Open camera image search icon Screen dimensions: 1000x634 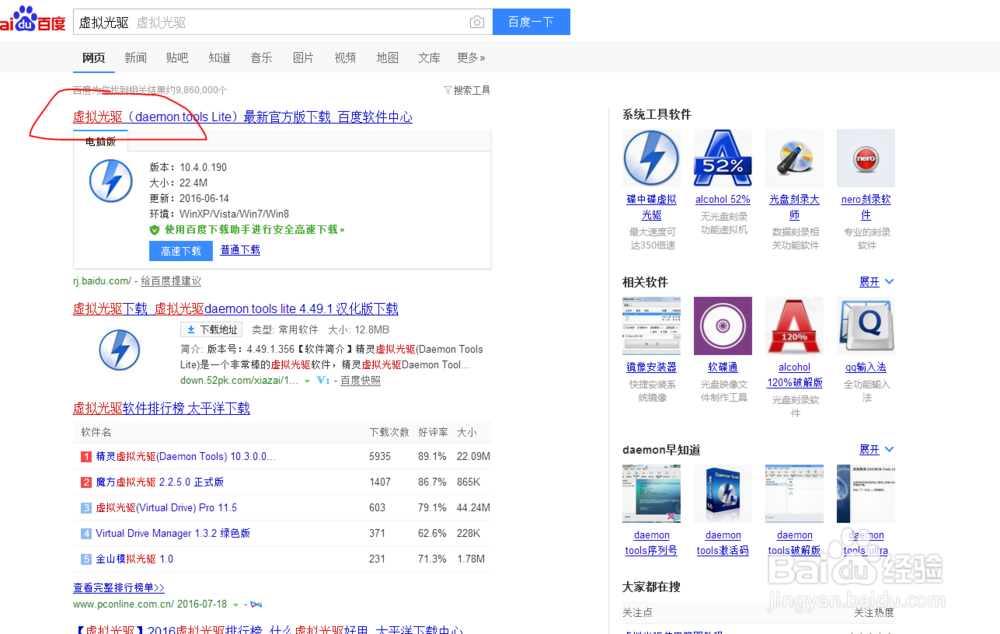pyautogui.click(x=476, y=22)
